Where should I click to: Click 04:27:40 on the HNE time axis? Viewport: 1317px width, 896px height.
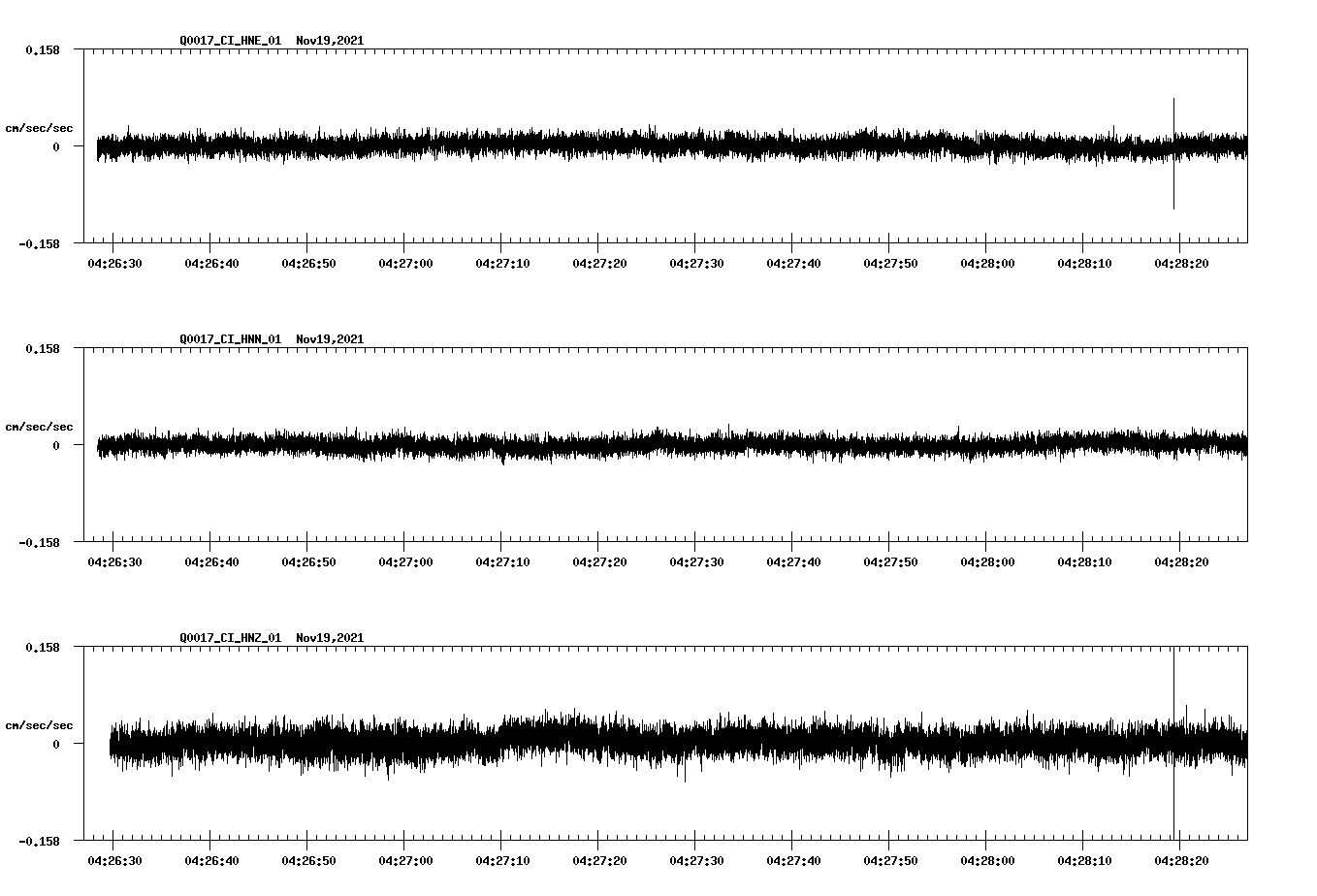pyautogui.click(x=793, y=263)
